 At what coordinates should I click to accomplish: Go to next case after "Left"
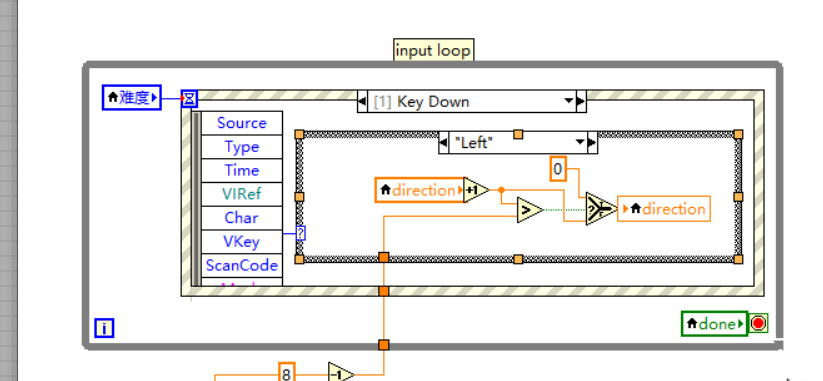tap(592, 142)
